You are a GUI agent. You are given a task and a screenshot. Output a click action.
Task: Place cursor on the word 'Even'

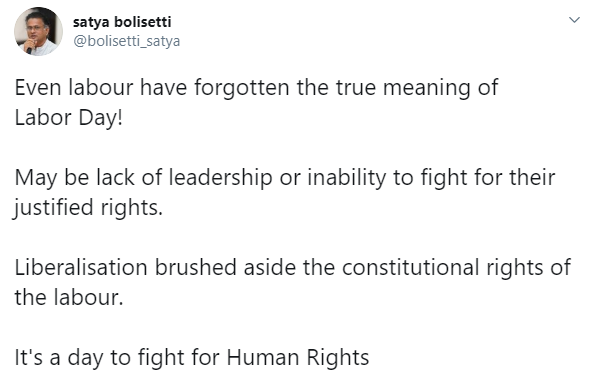(38, 87)
